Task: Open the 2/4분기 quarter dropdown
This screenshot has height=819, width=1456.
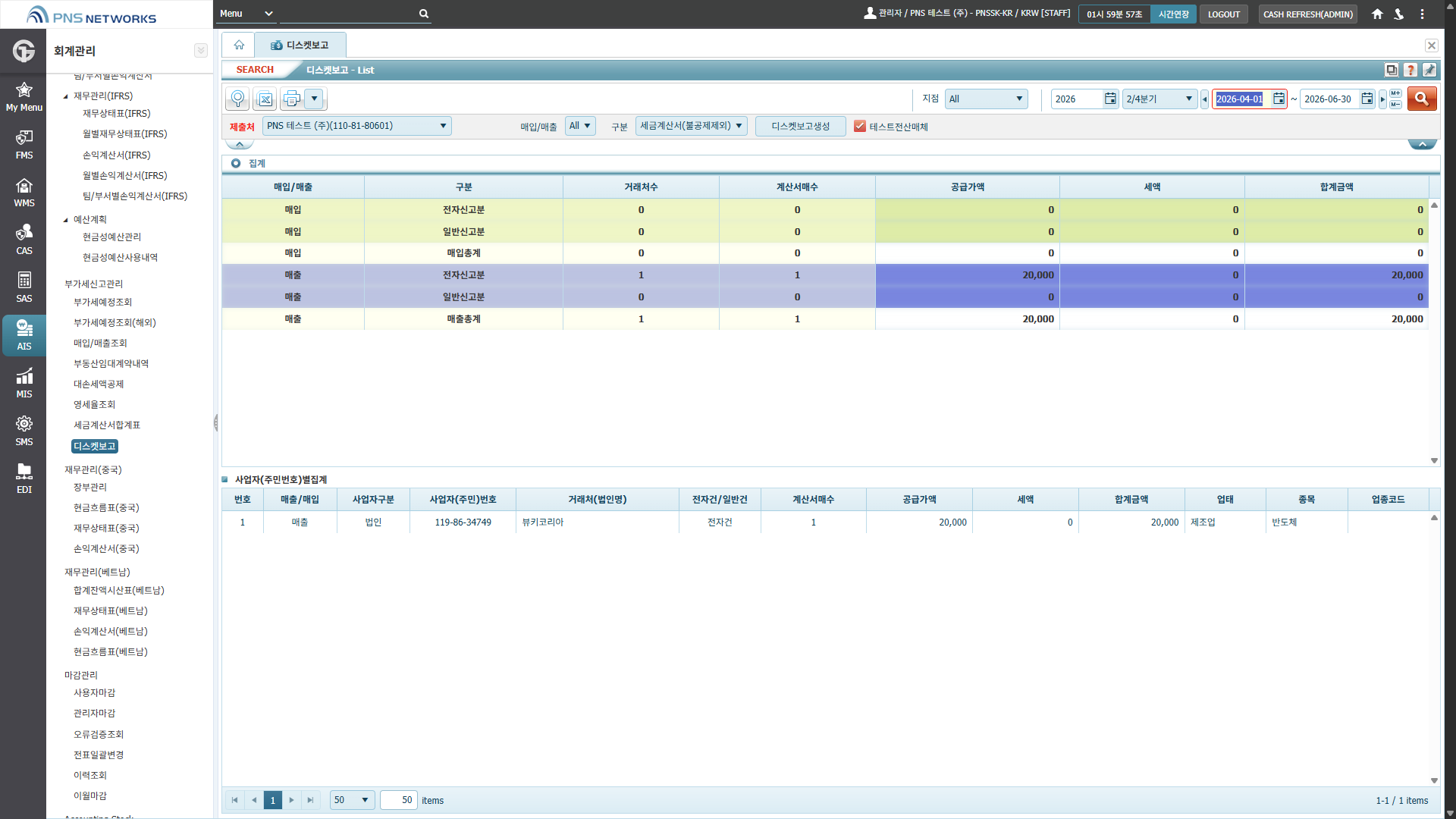Action: point(1159,99)
